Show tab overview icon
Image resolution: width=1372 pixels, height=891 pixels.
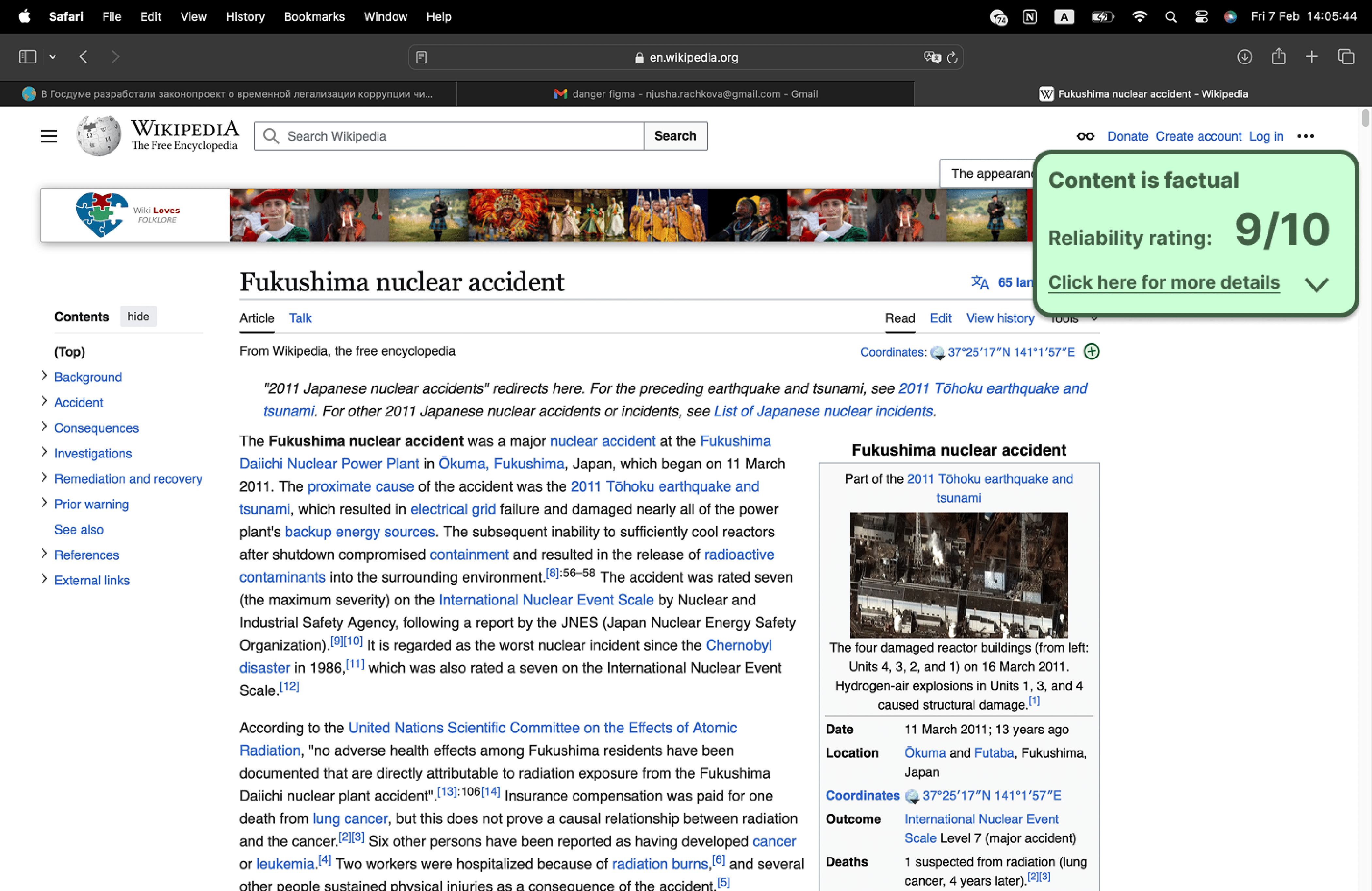(1346, 57)
